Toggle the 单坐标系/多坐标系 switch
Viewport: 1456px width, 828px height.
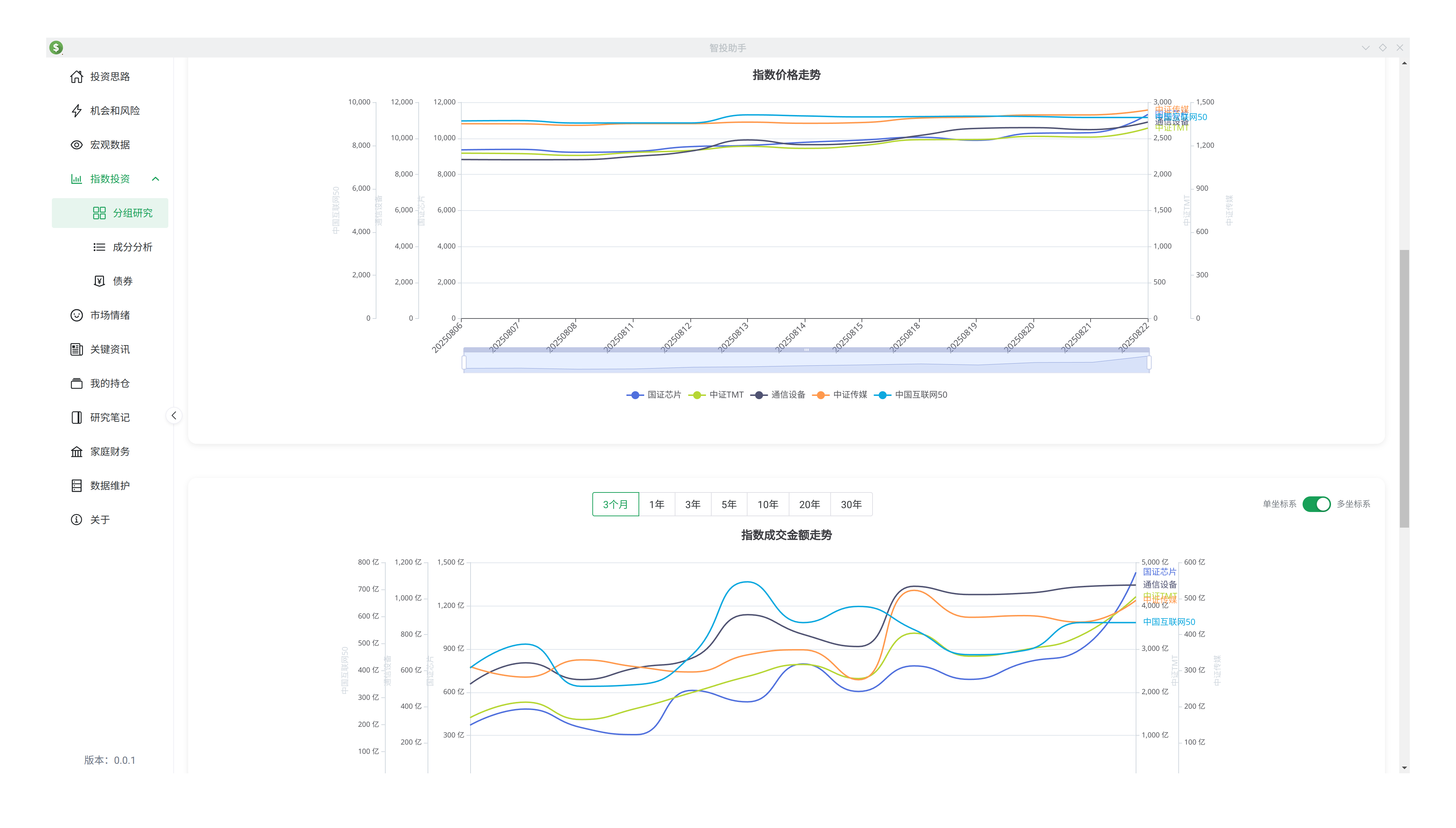click(x=1316, y=505)
